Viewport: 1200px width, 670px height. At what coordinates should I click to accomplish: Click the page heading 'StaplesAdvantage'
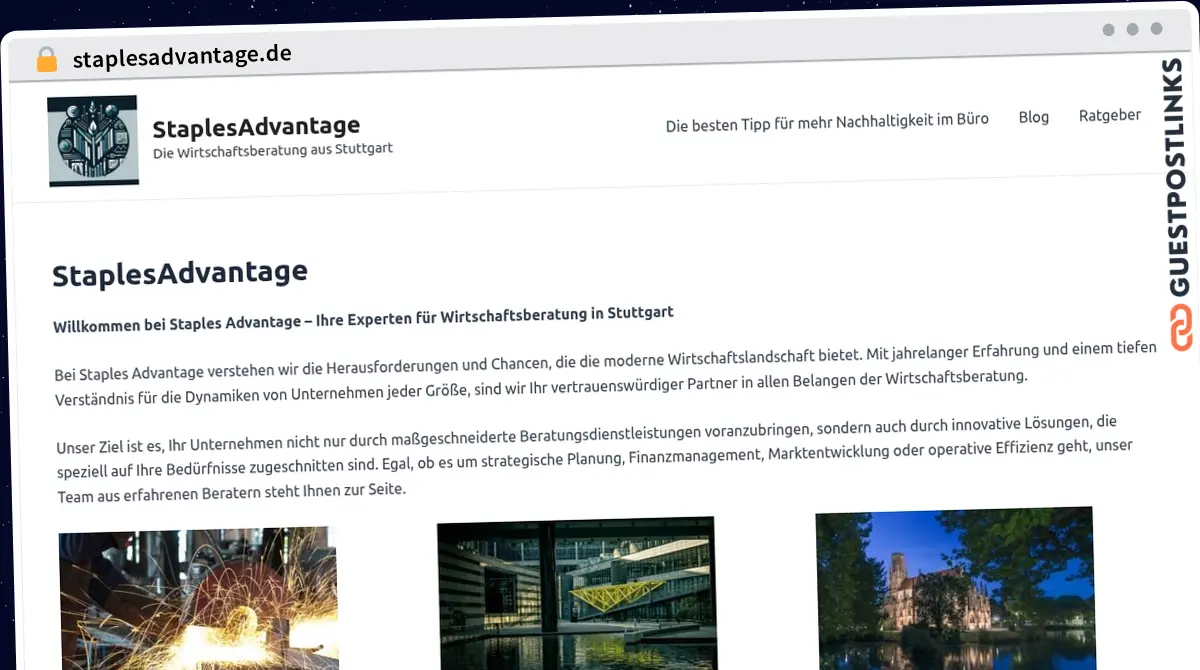[180, 273]
